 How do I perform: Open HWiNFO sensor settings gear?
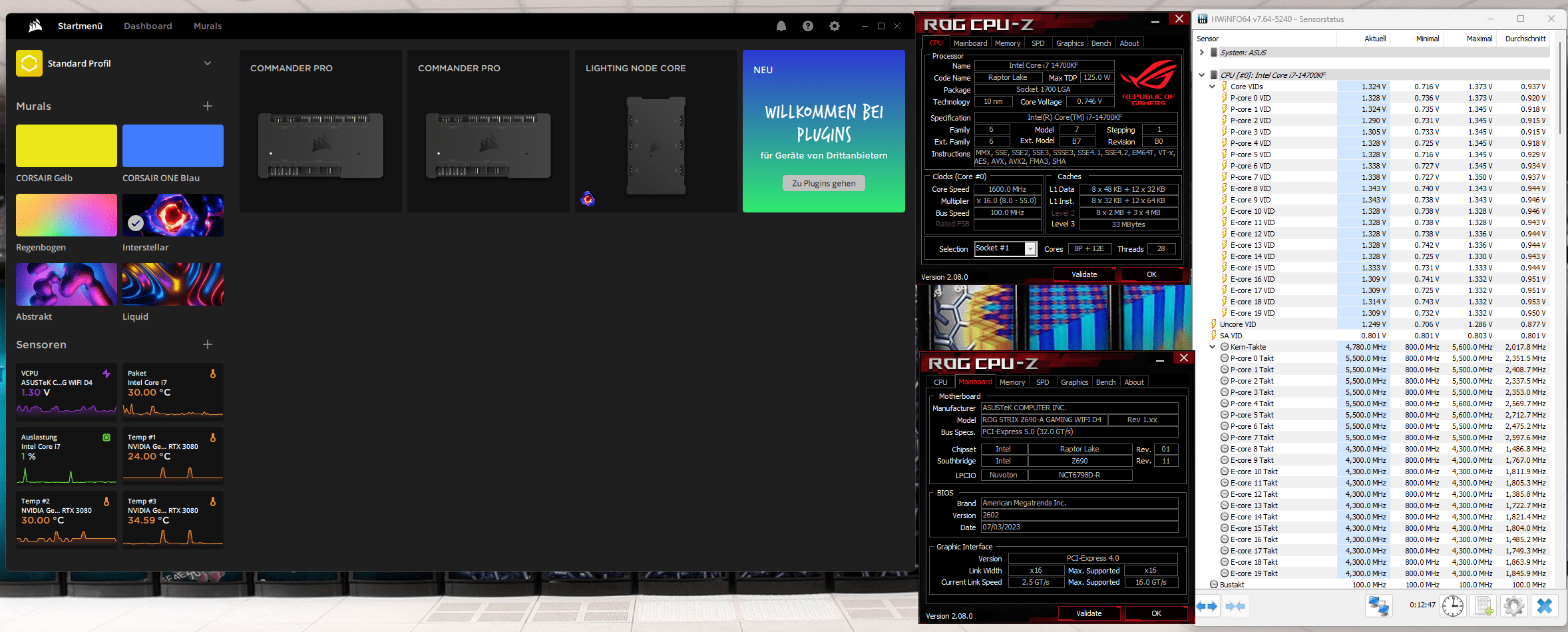pyautogui.click(x=1514, y=606)
